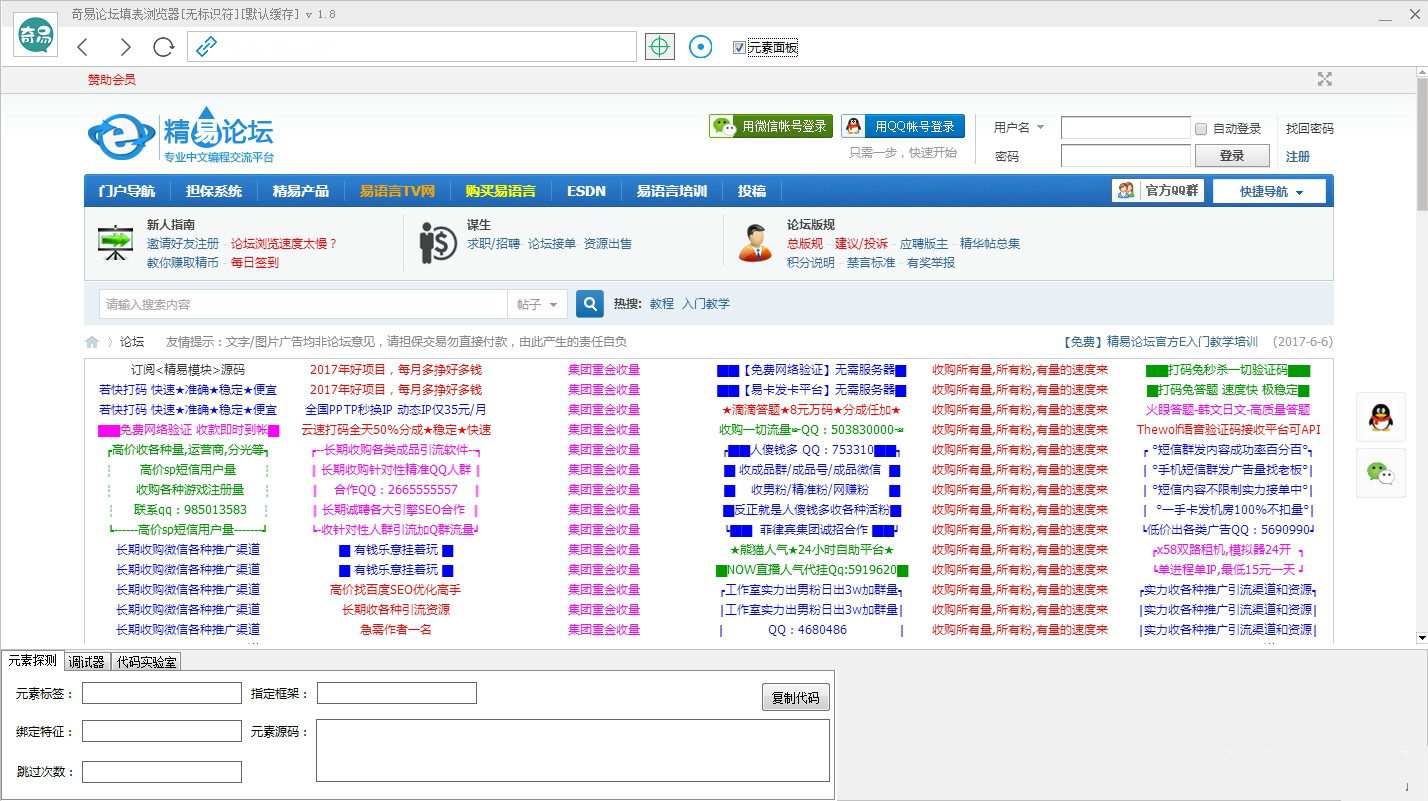Open the WeChat side widget icon
The width and height of the screenshot is (1428, 801).
click(1381, 473)
